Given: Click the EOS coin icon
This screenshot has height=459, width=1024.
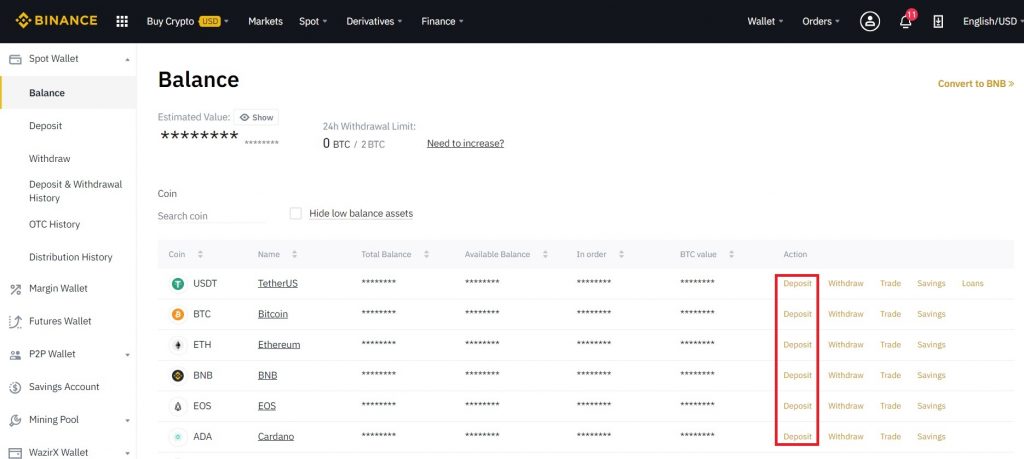Looking at the screenshot, I should 178,406.
